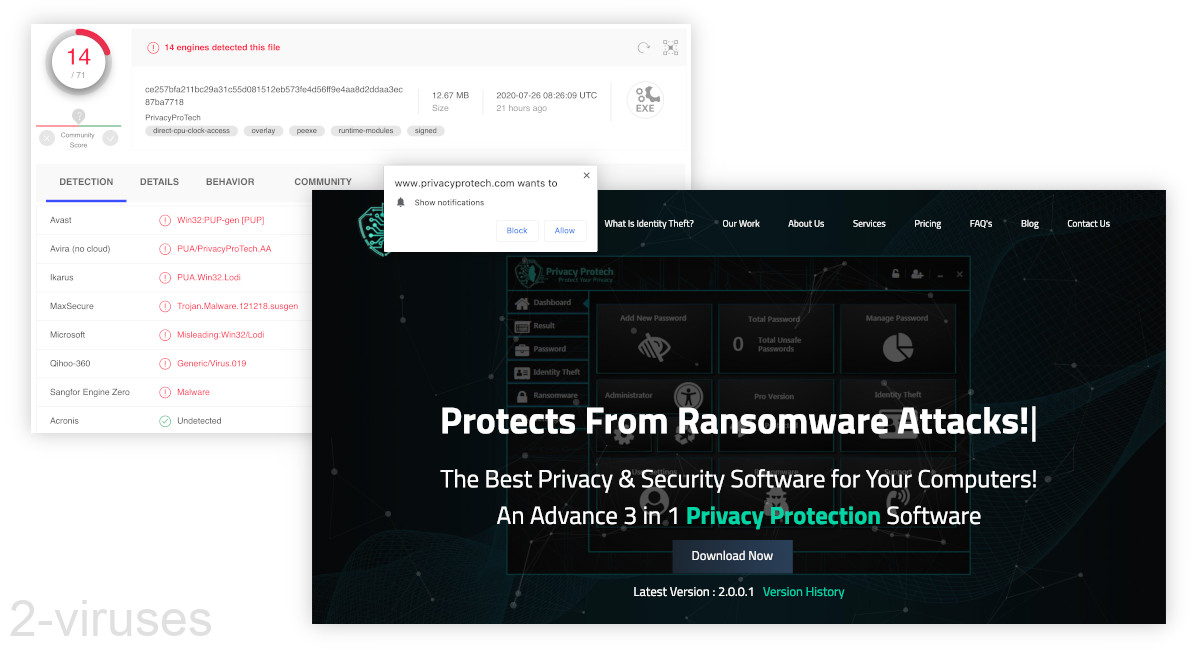Click the warning icon in the Avast row
Image resolution: width=1200 pixels, height=650 pixels.
(x=165, y=220)
